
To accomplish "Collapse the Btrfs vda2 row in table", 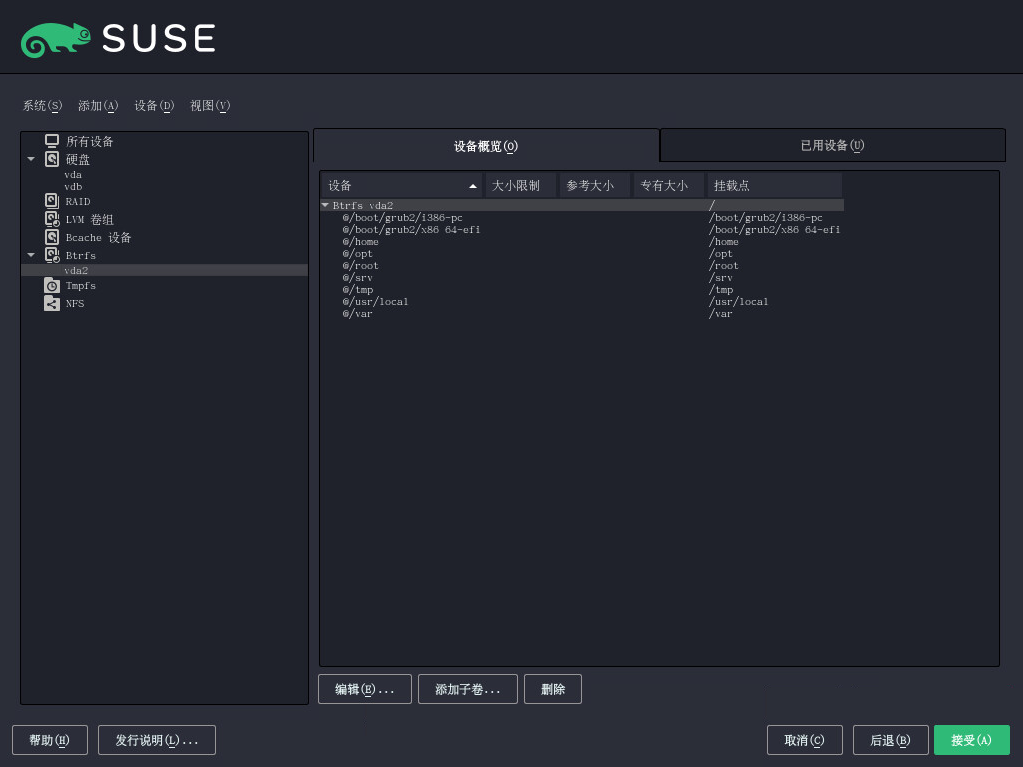I will point(325,205).
